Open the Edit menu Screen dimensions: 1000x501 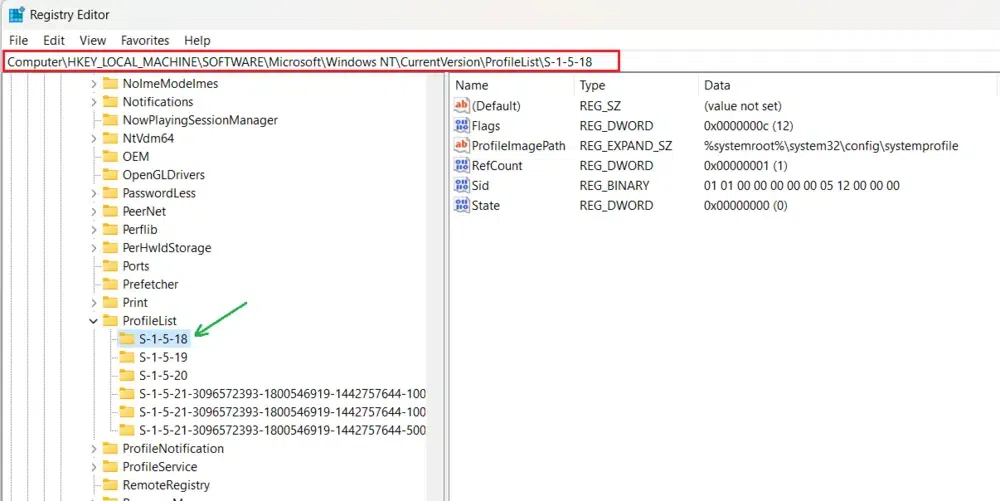click(x=54, y=40)
